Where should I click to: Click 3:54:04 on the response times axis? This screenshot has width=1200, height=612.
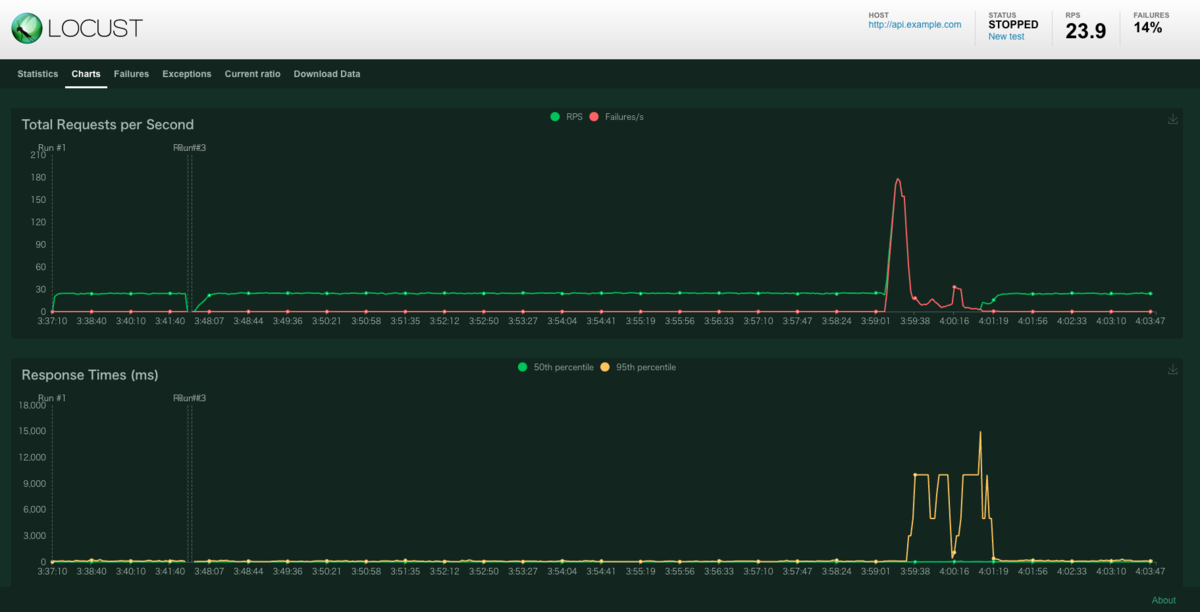561,571
